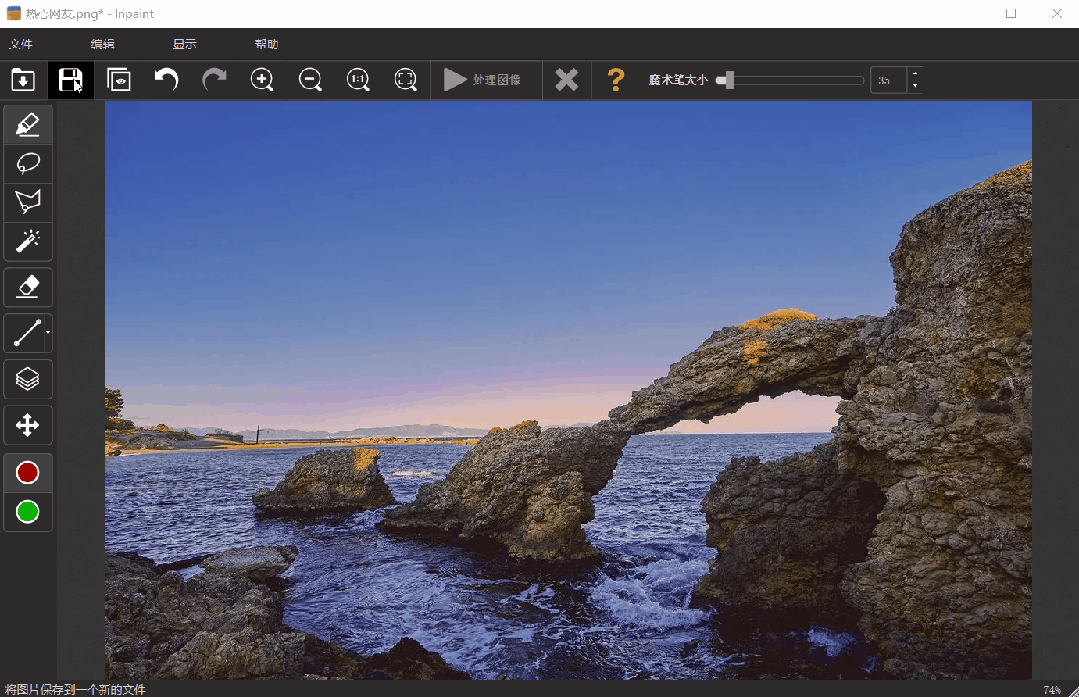Click the open image file icon
The width and height of the screenshot is (1079, 697).
pyautogui.click(x=23, y=80)
